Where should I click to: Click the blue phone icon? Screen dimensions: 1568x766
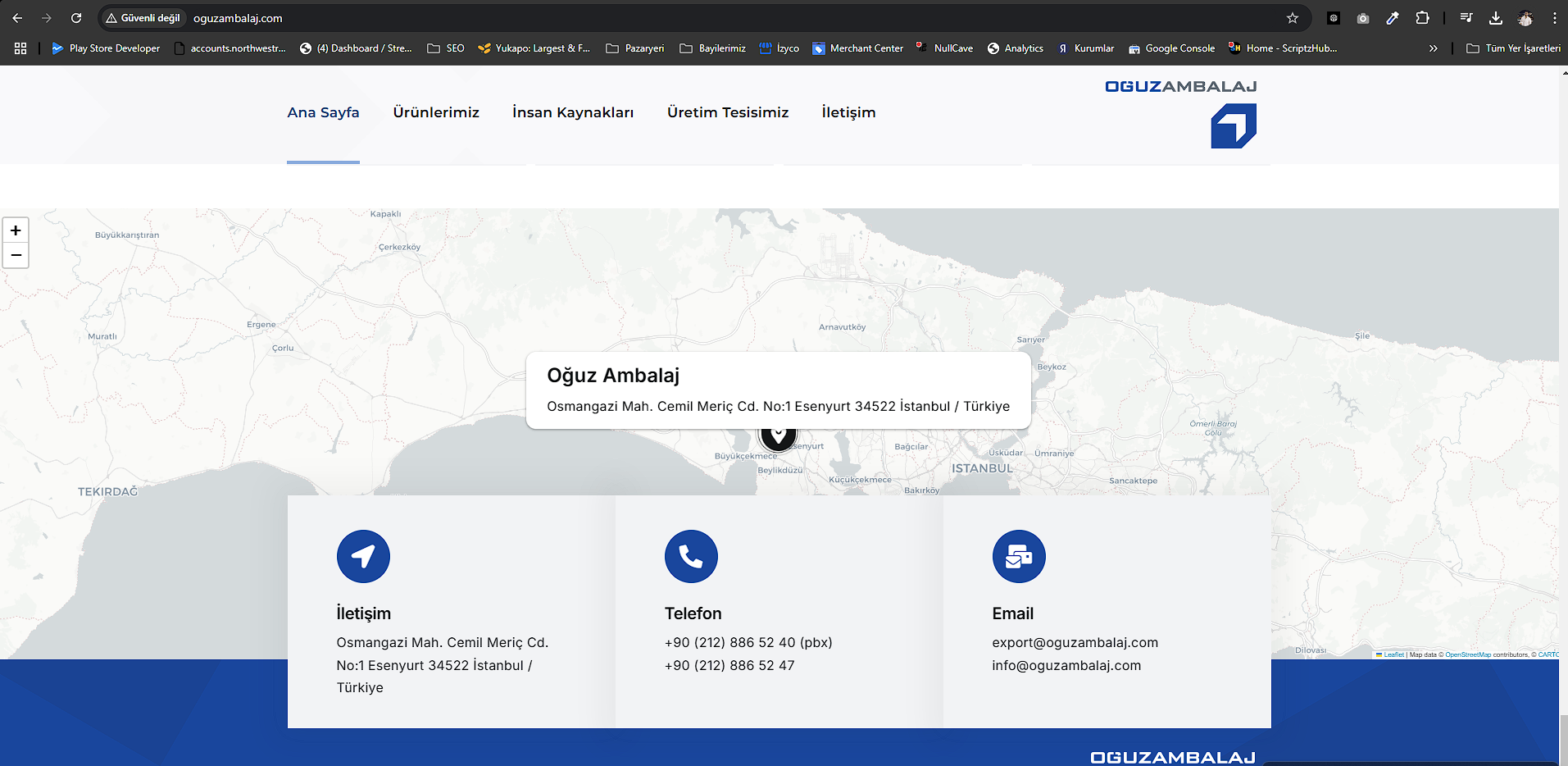tap(691, 557)
